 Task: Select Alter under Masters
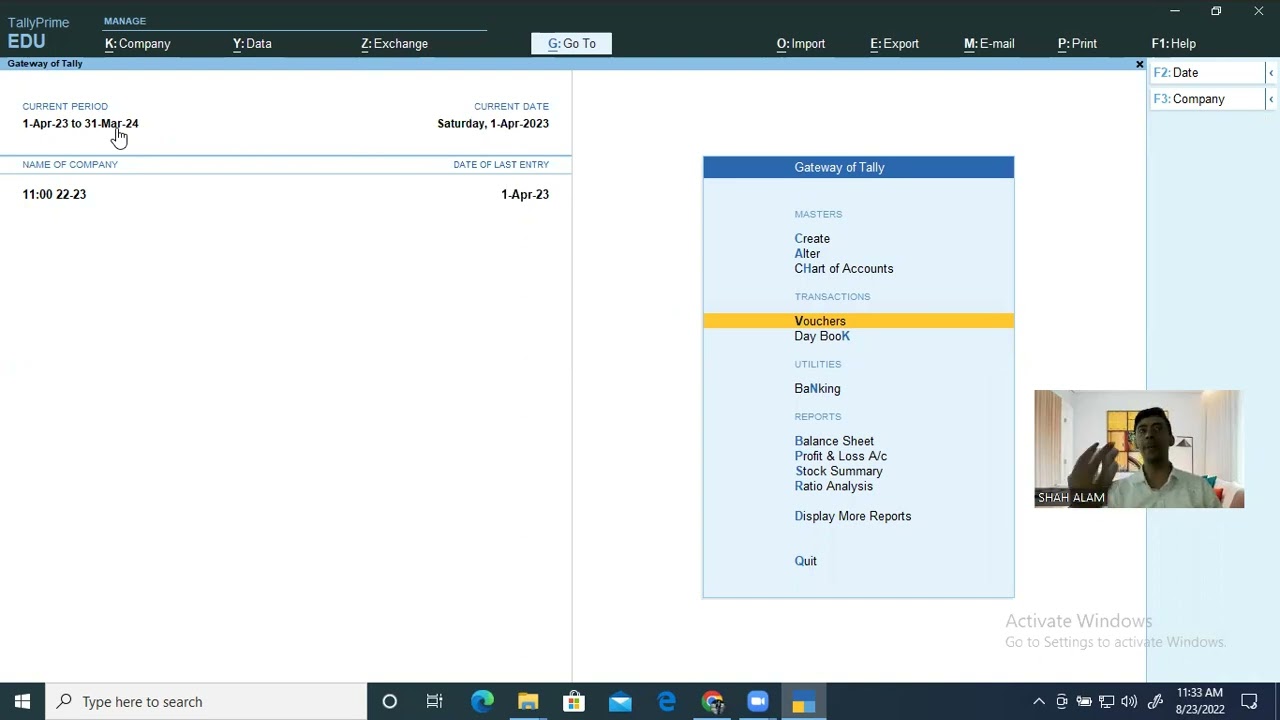click(807, 254)
